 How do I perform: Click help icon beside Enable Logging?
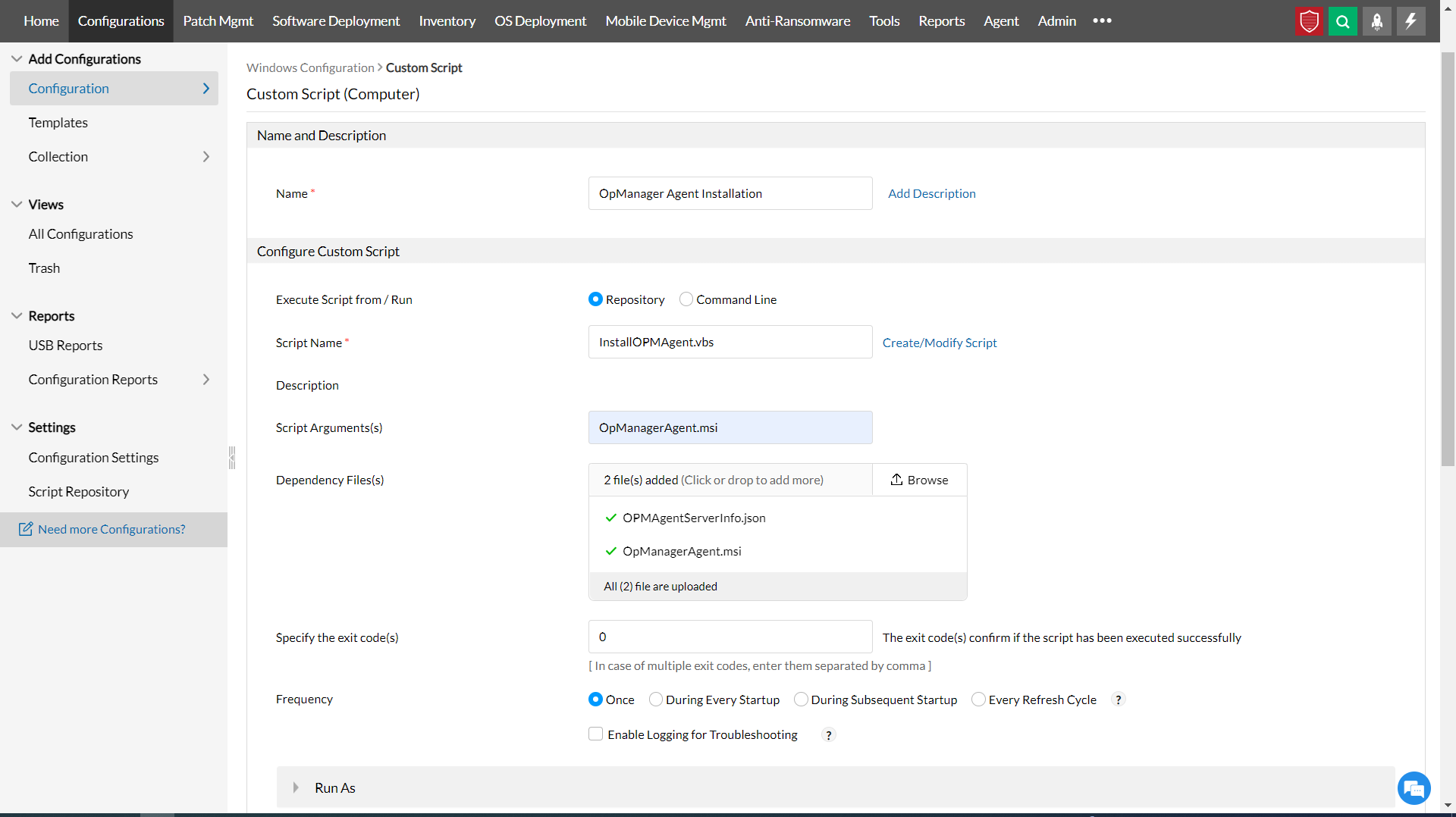[x=828, y=734]
